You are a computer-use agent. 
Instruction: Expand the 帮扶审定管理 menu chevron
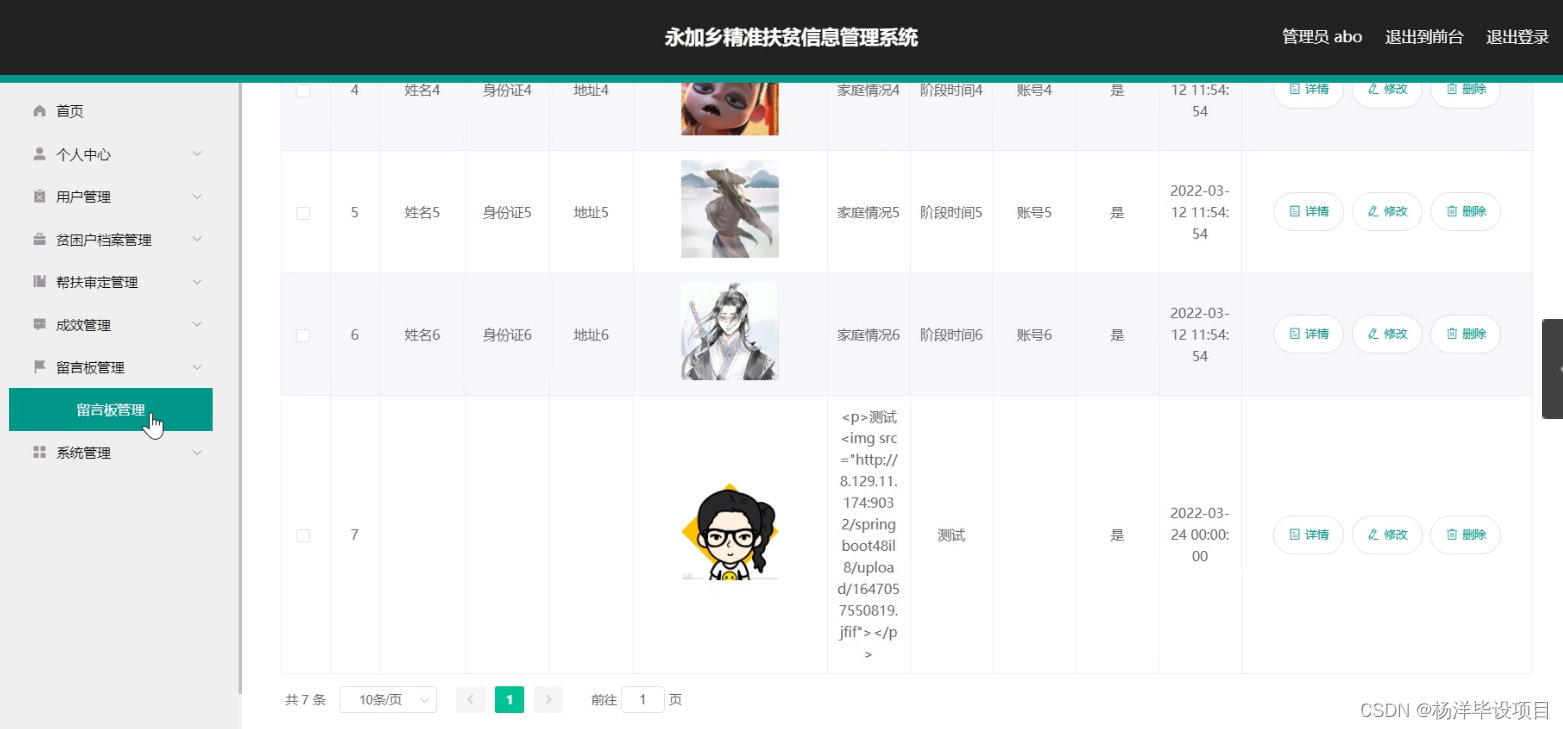[197, 282]
